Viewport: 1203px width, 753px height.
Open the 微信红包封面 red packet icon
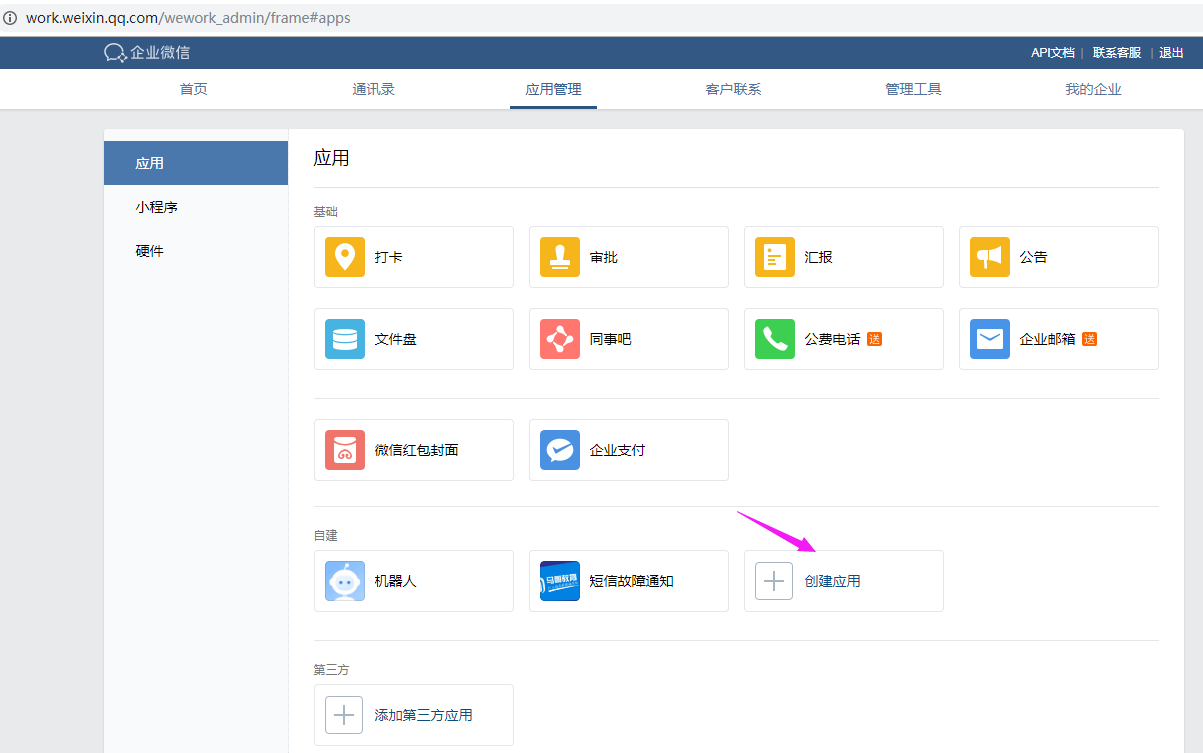pyautogui.click(x=345, y=450)
